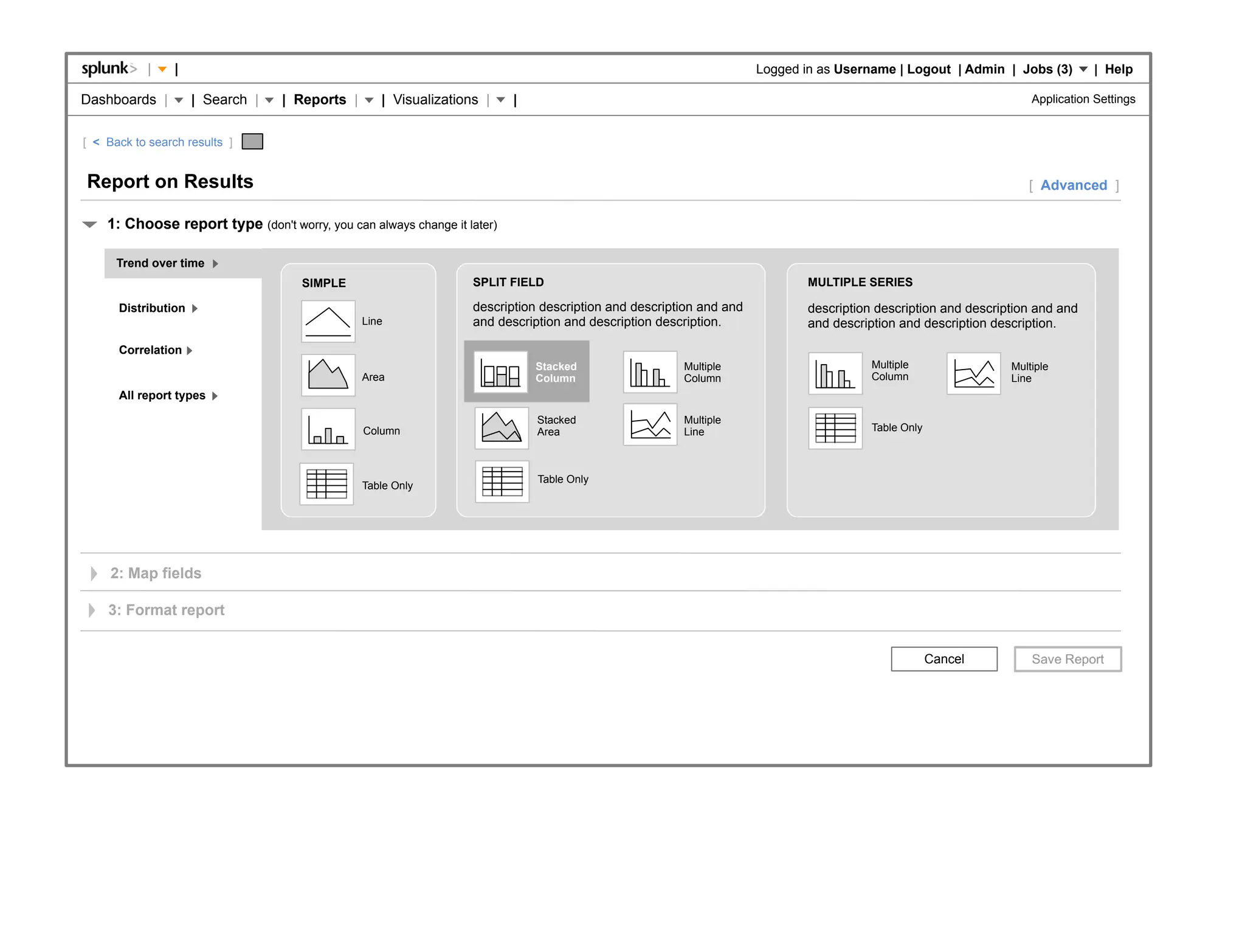This screenshot has height=952, width=1245.
Task: Open Application Settings
Action: pyautogui.click(x=1083, y=99)
